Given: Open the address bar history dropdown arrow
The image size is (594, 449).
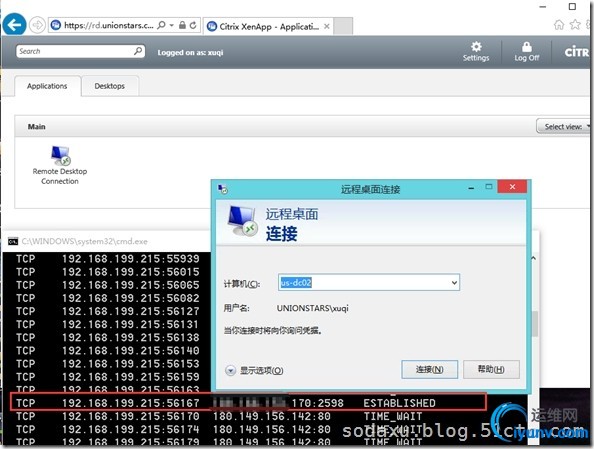Looking at the screenshot, I should tap(172, 25).
